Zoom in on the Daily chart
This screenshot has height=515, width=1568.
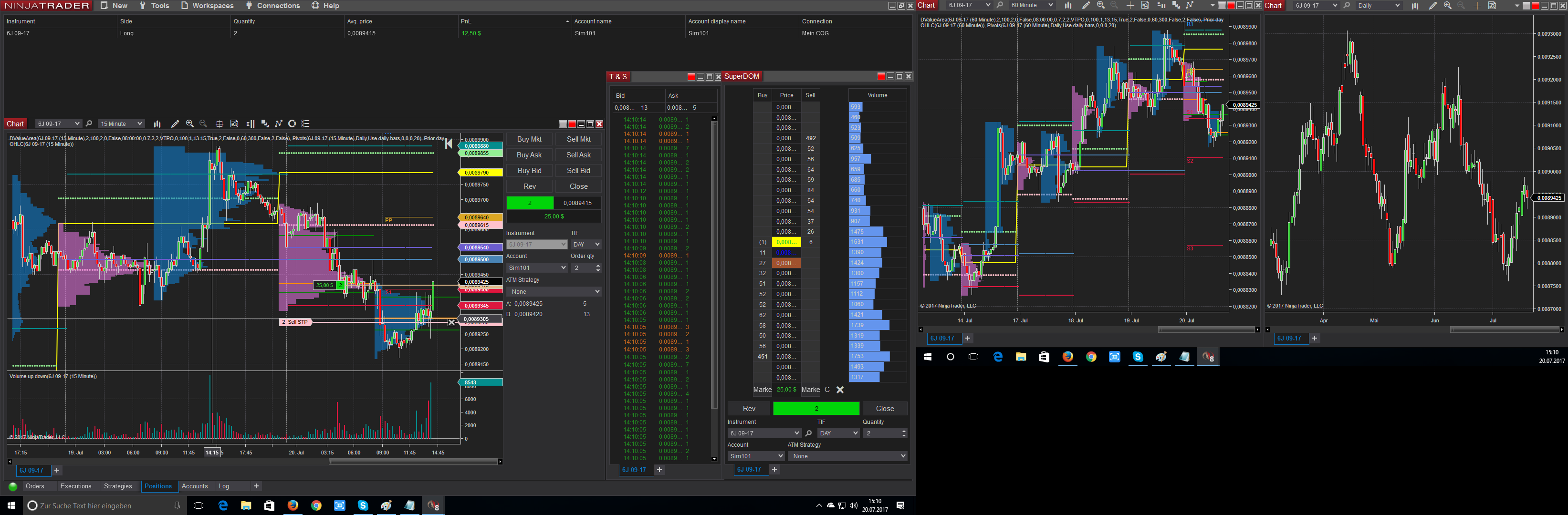(x=1447, y=5)
